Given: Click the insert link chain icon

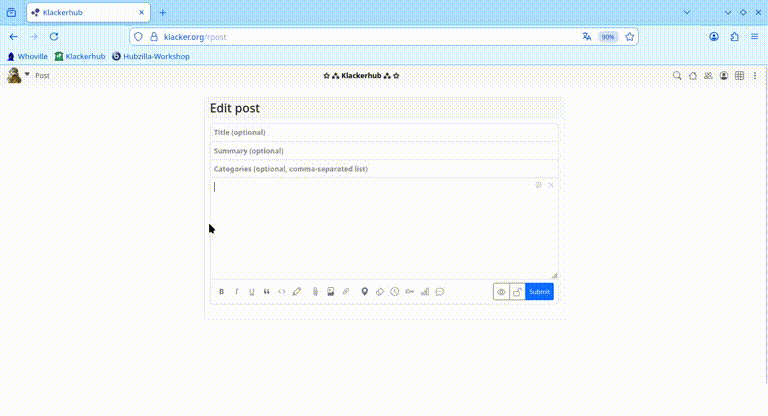Looking at the screenshot, I should (346, 292).
